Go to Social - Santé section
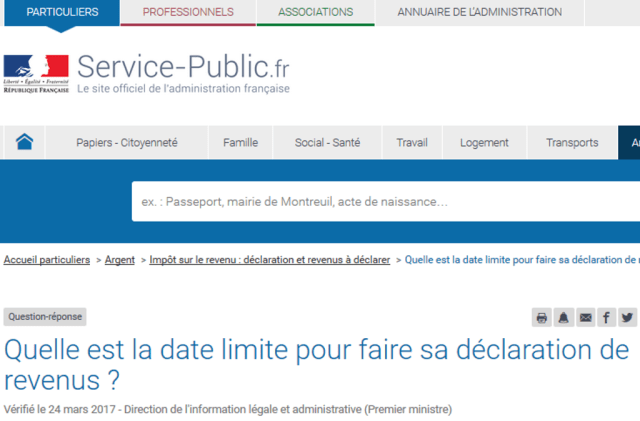Image resolution: width=640 pixels, height=421 pixels. (x=327, y=143)
